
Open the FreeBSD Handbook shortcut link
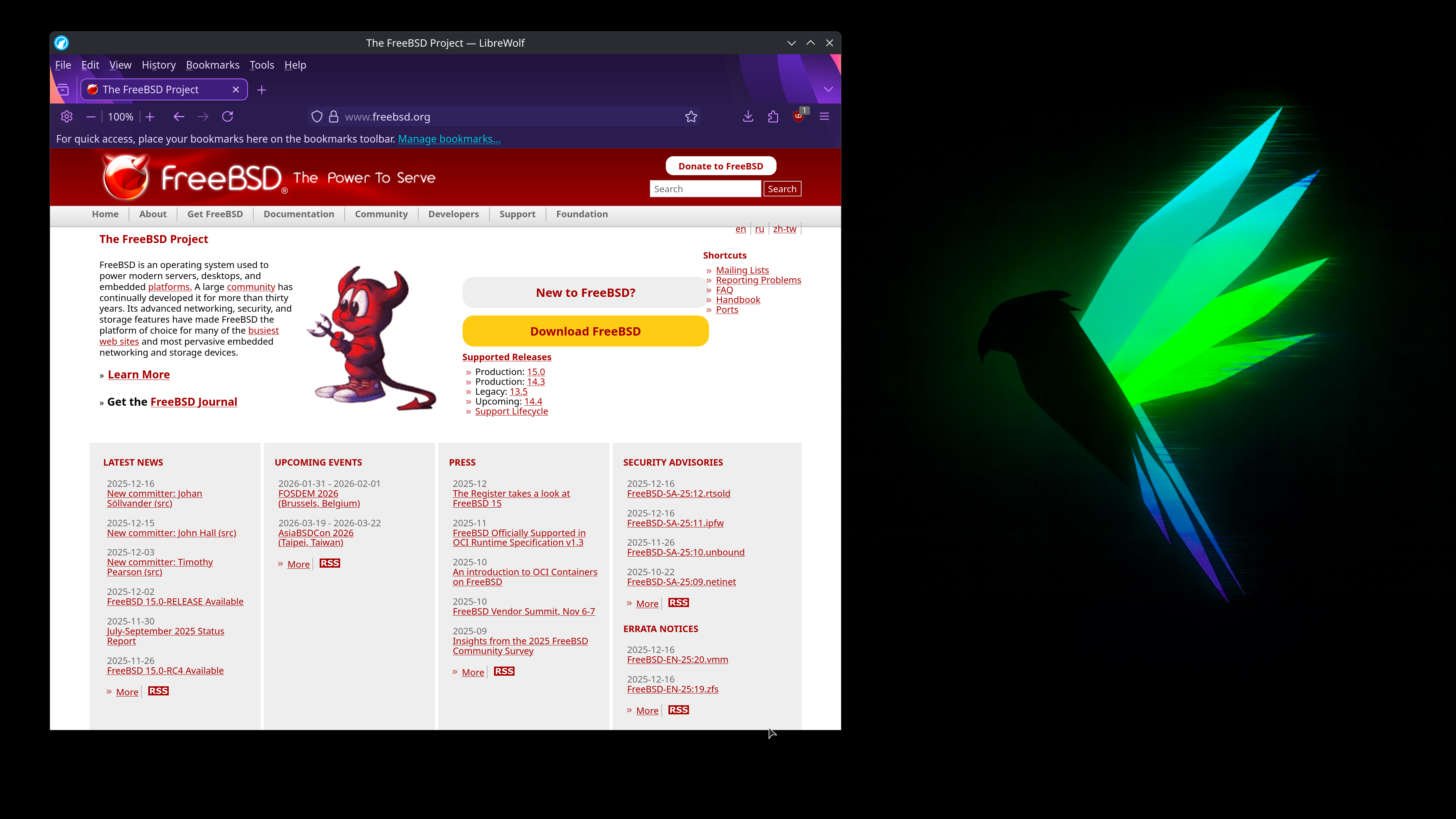[737, 300]
